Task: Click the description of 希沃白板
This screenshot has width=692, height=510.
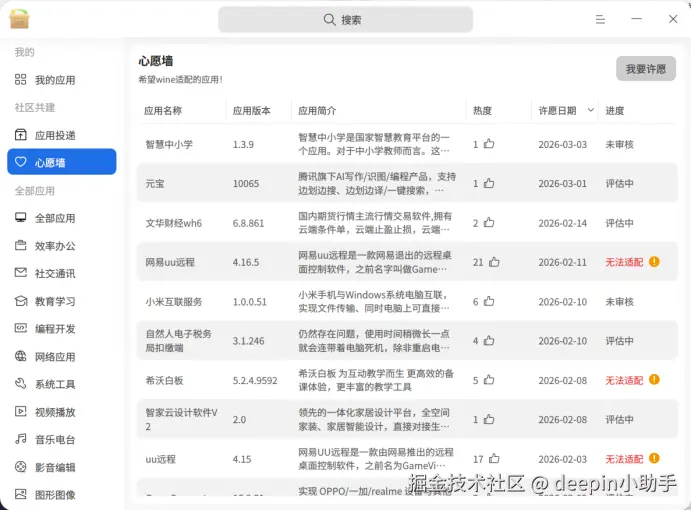Action: click(x=376, y=380)
